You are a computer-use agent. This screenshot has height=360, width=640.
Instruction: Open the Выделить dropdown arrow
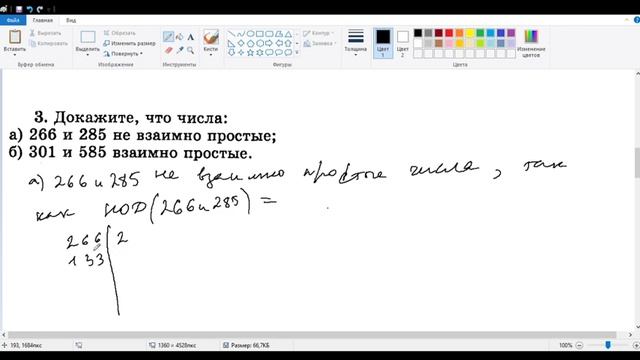(x=87, y=55)
